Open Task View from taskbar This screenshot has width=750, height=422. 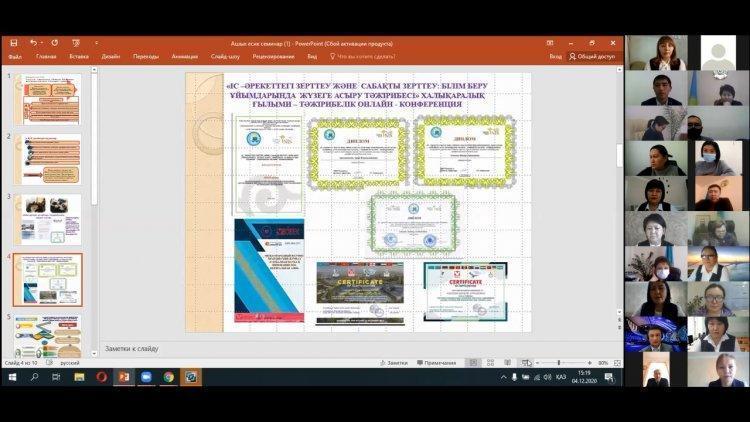click(56, 377)
